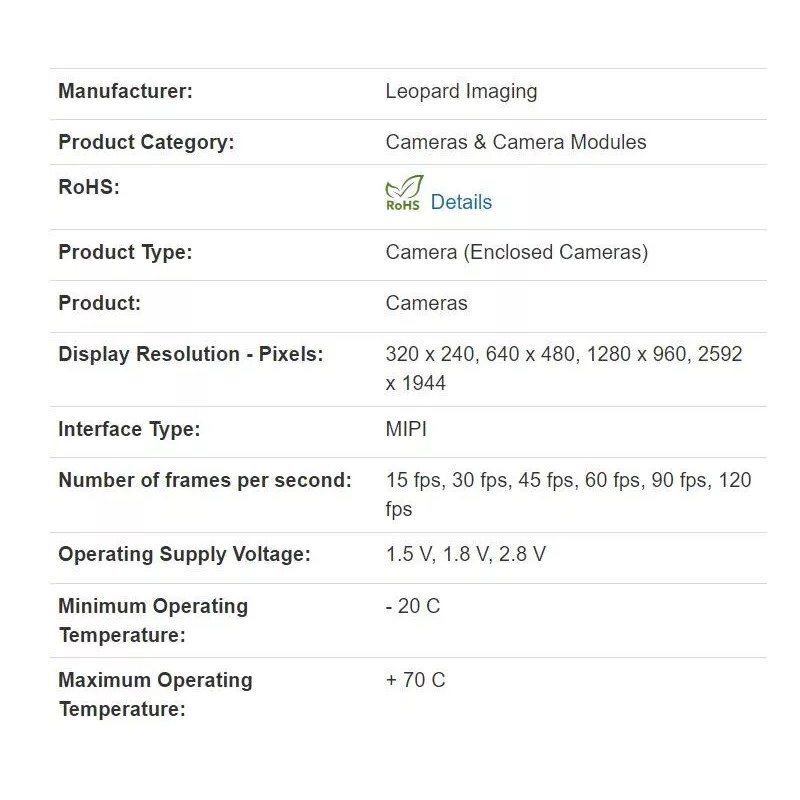Select the MIPI interface value
The height and width of the screenshot is (800, 800).
point(406,429)
